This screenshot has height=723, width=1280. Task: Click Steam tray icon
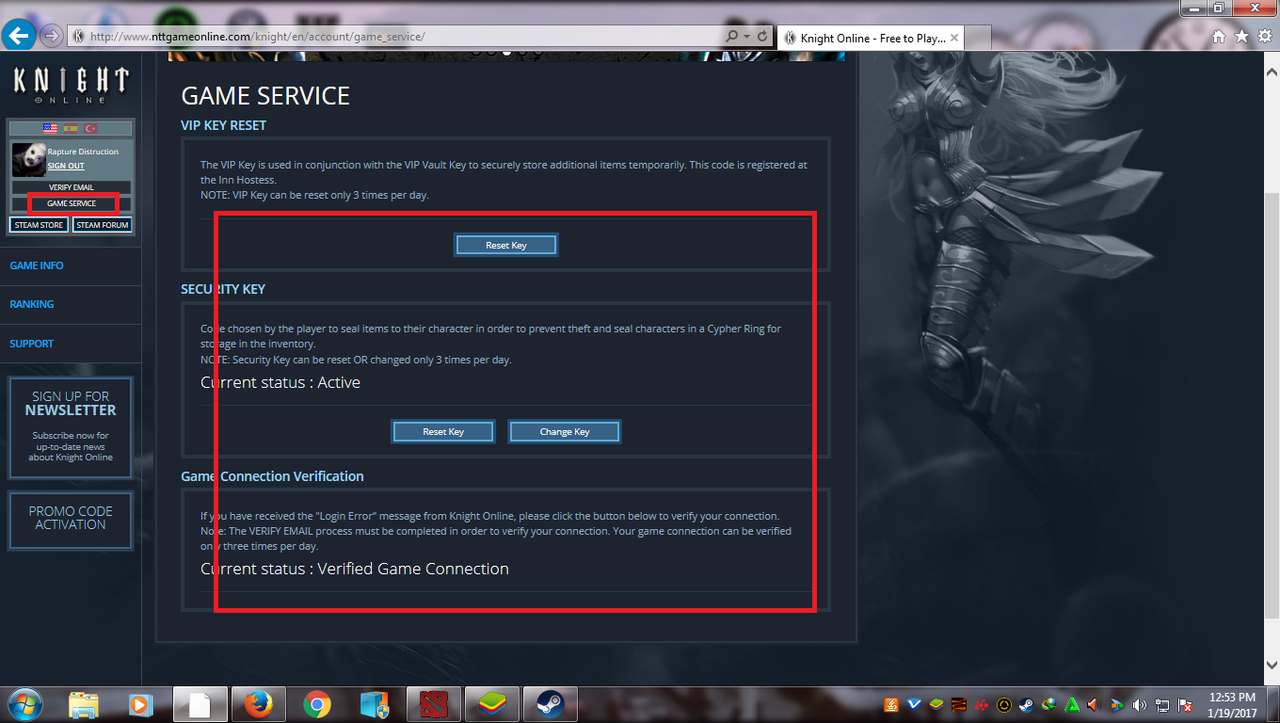tap(1026, 705)
